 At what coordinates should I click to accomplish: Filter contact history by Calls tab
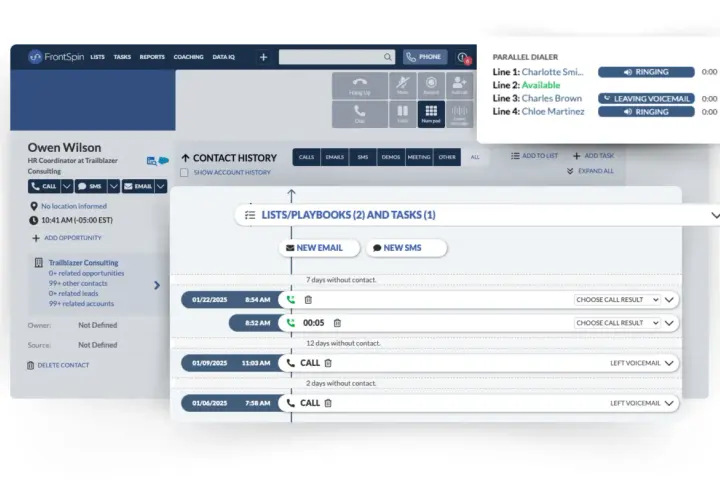[x=306, y=157]
